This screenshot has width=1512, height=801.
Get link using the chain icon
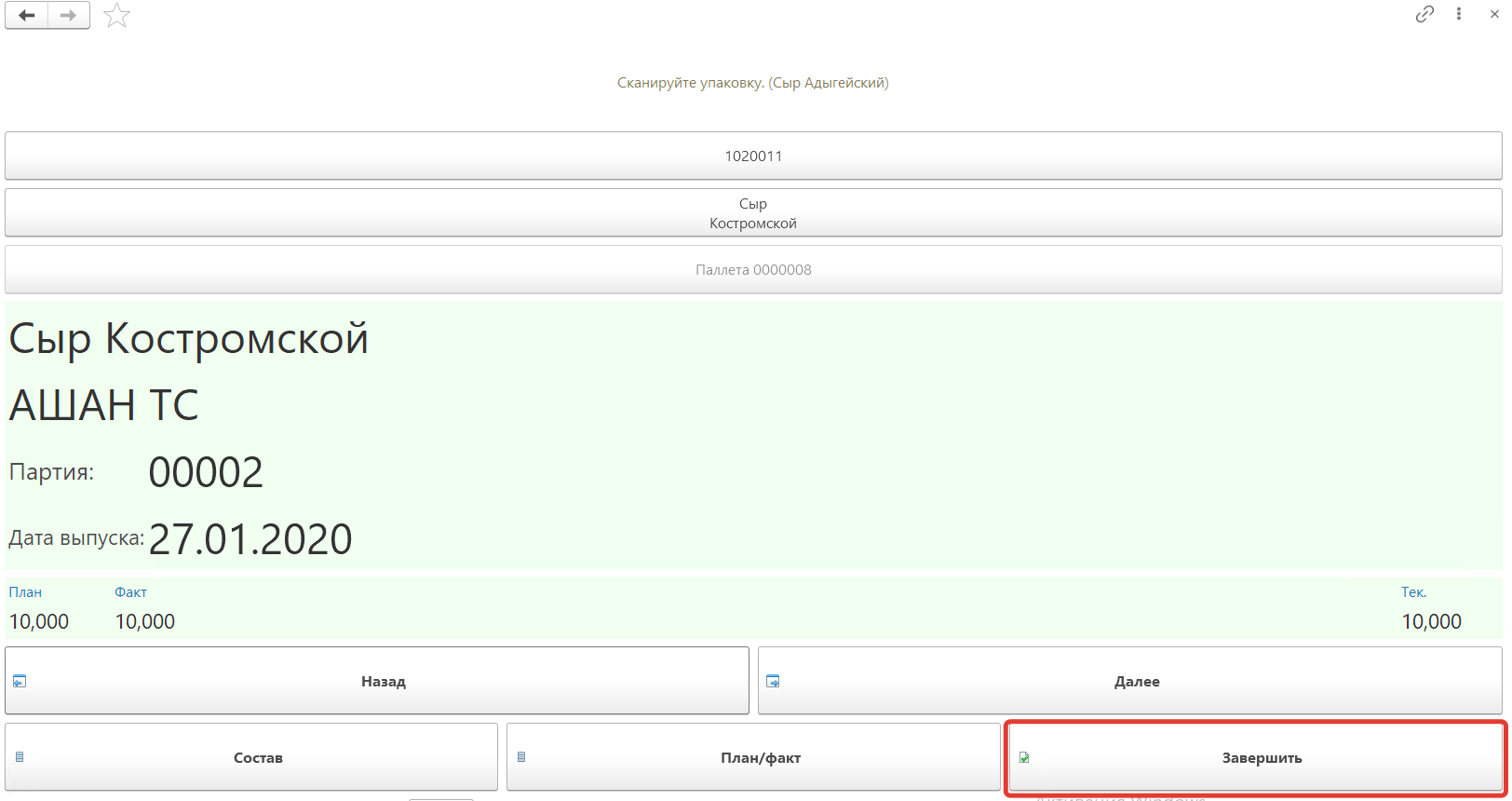tap(1424, 14)
